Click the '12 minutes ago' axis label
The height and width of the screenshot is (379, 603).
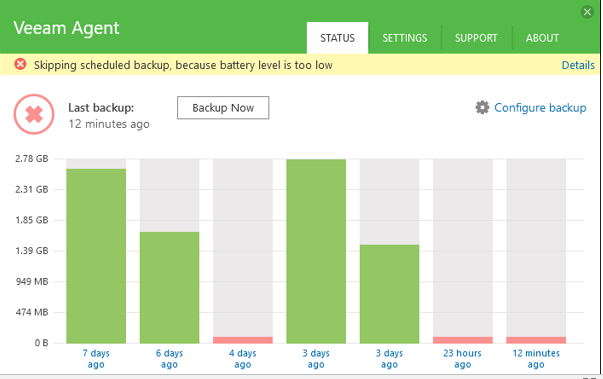click(536, 359)
